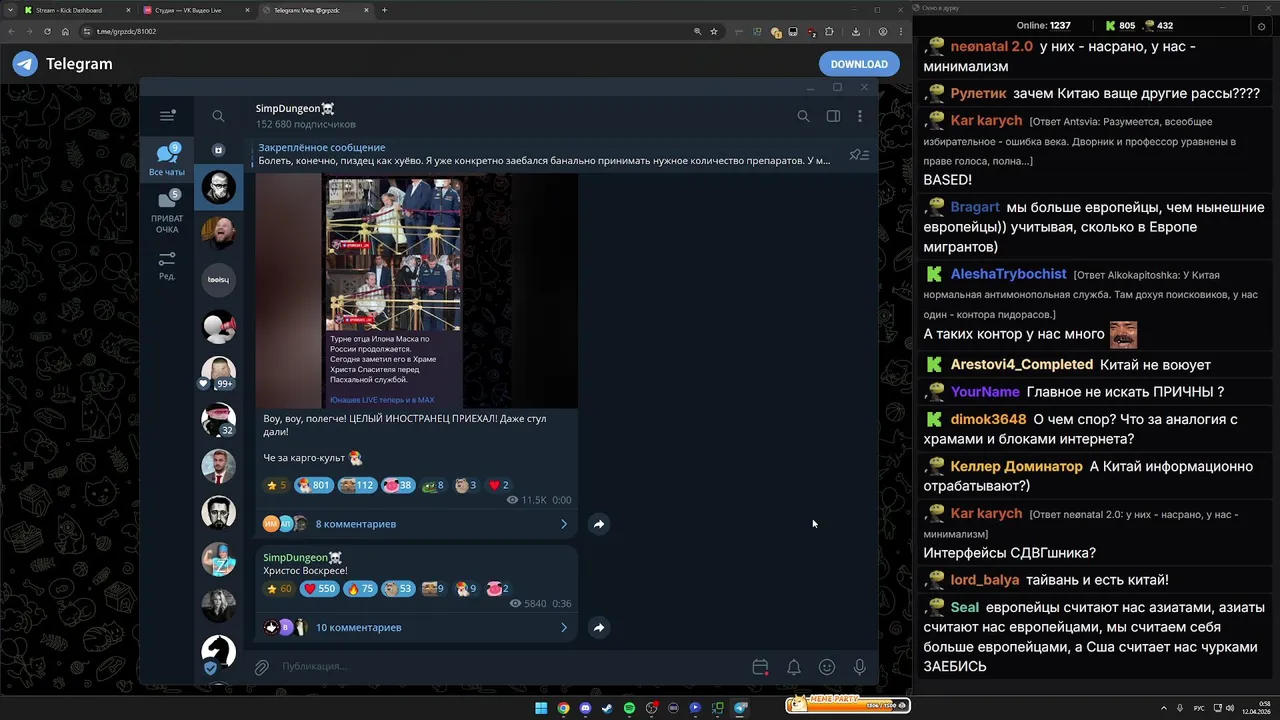This screenshot has width=1280, height=720.
Task: Expand chevron on 8 комментариев row
Action: click(x=564, y=524)
